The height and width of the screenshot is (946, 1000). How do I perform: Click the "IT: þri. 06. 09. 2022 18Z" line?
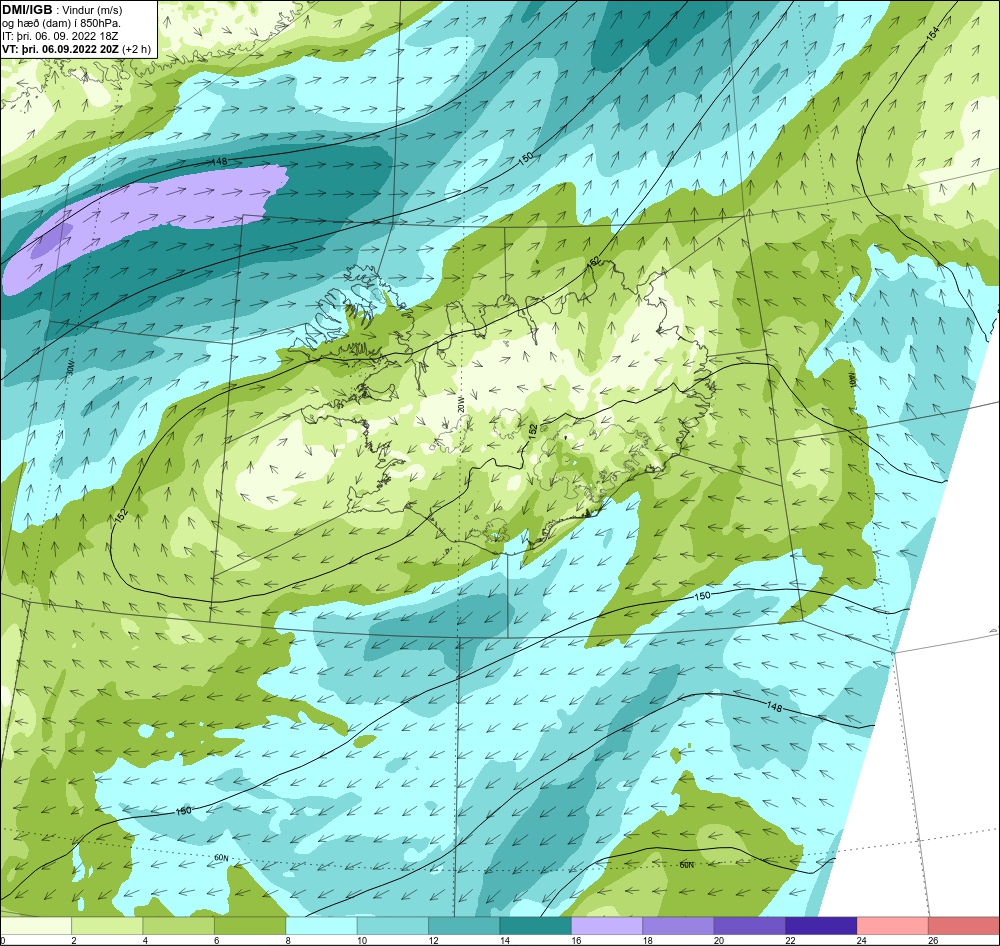coord(60,36)
